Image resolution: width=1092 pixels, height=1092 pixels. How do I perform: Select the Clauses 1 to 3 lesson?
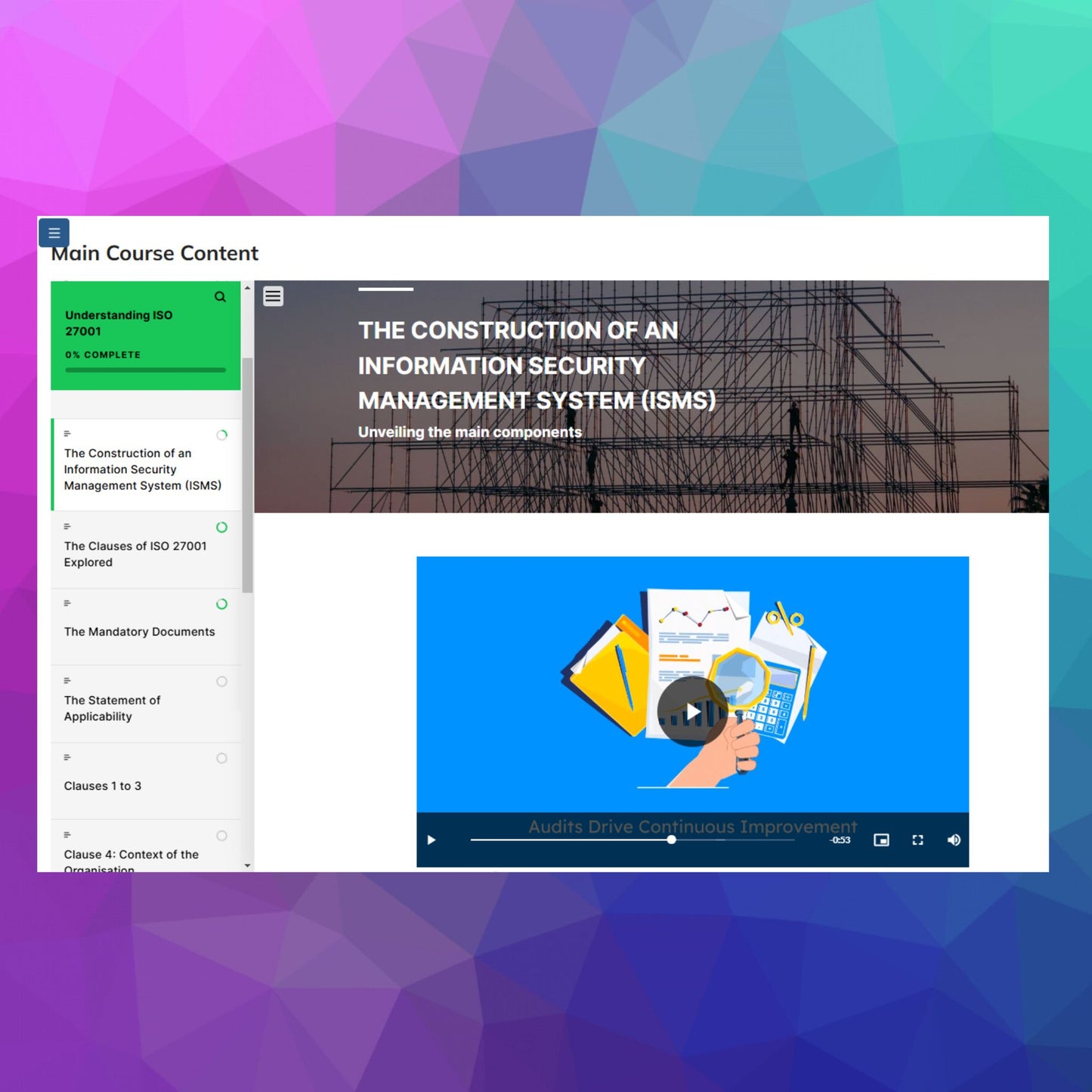(x=103, y=786)
